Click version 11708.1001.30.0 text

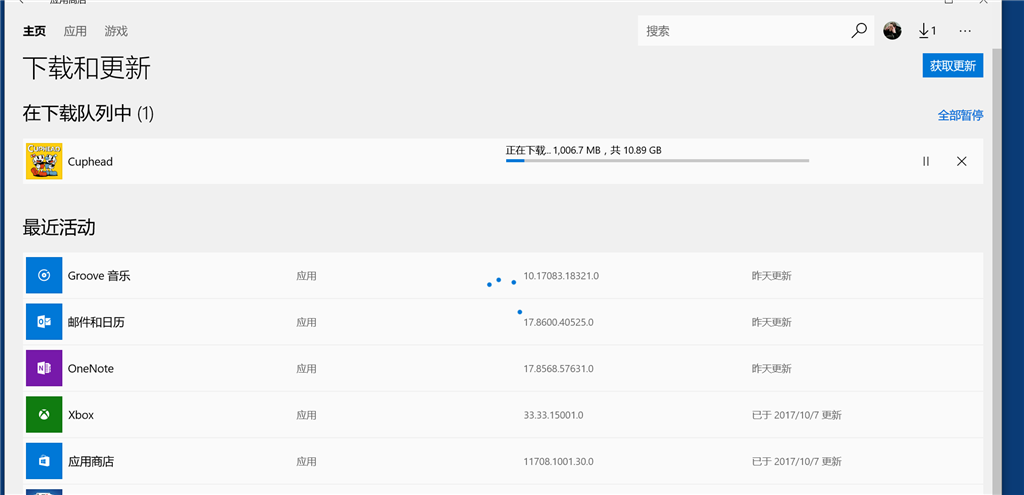pyautogui.click(x=558, y=462)
